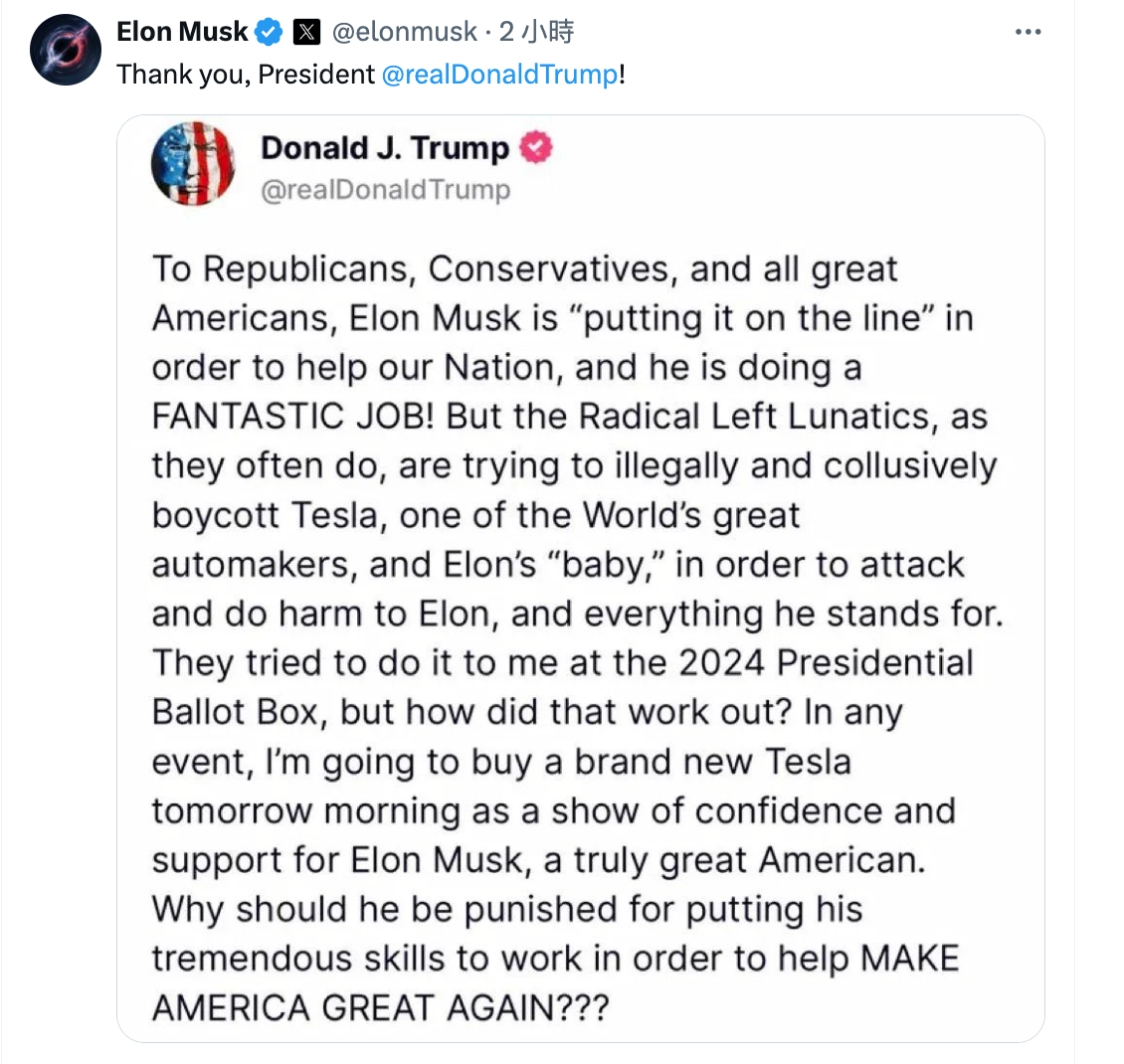Screen dimensions: 1124x1064
Task: Click the Donald J. Trump name in quote
Action: pos(385,147)
